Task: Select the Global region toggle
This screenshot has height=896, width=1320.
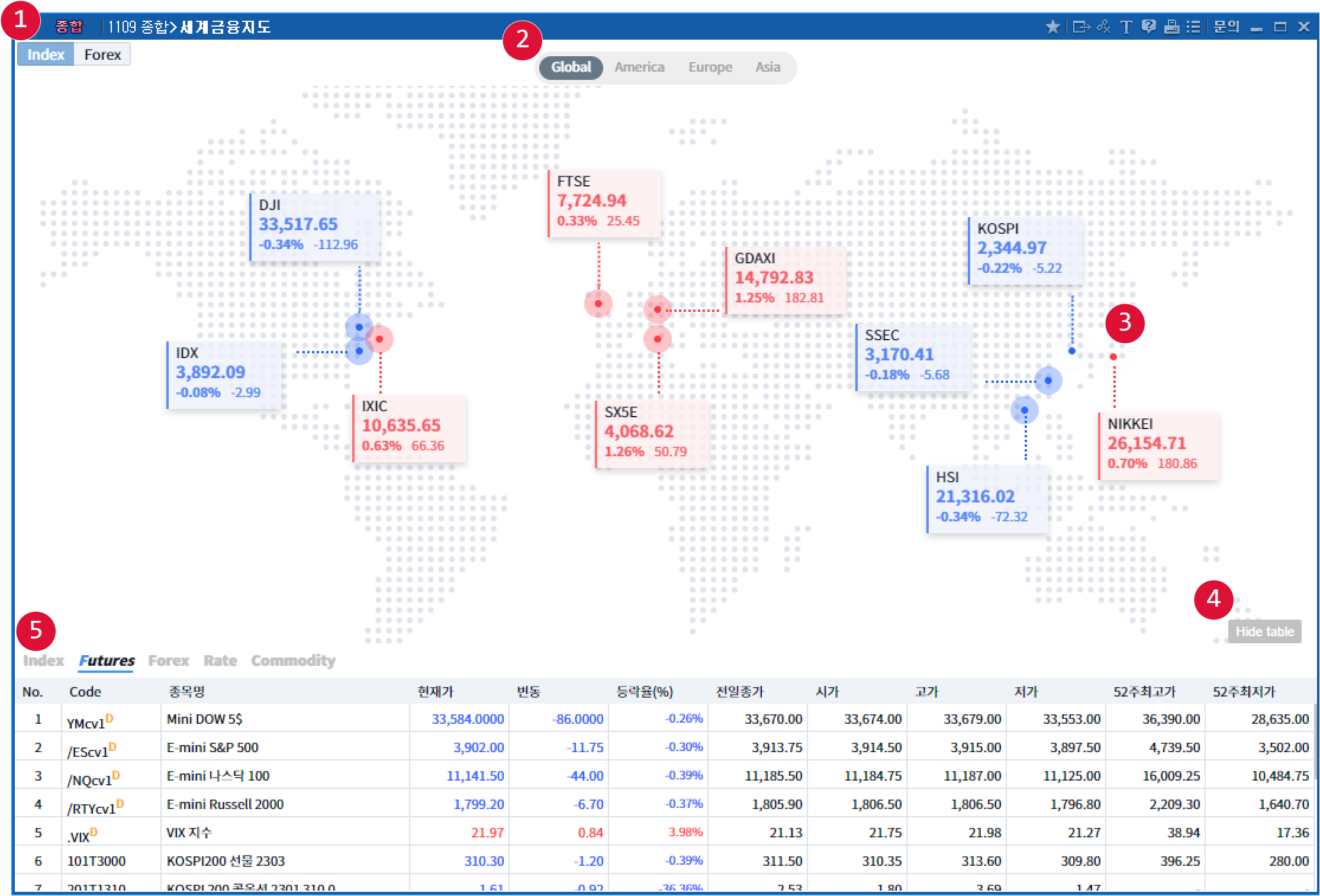Action: (x=571, y=67)
